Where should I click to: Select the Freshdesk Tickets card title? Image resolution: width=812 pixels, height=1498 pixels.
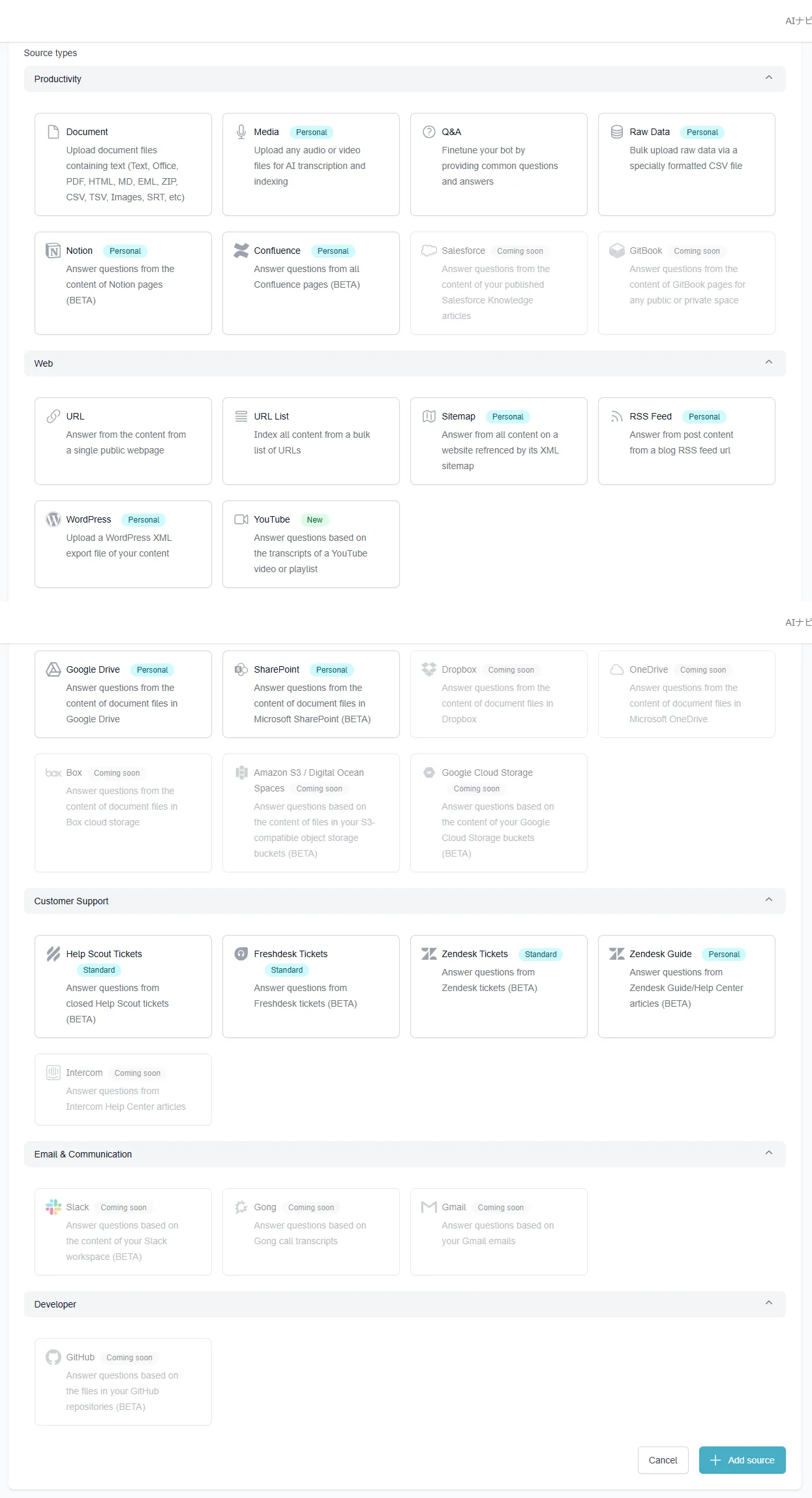291,954
